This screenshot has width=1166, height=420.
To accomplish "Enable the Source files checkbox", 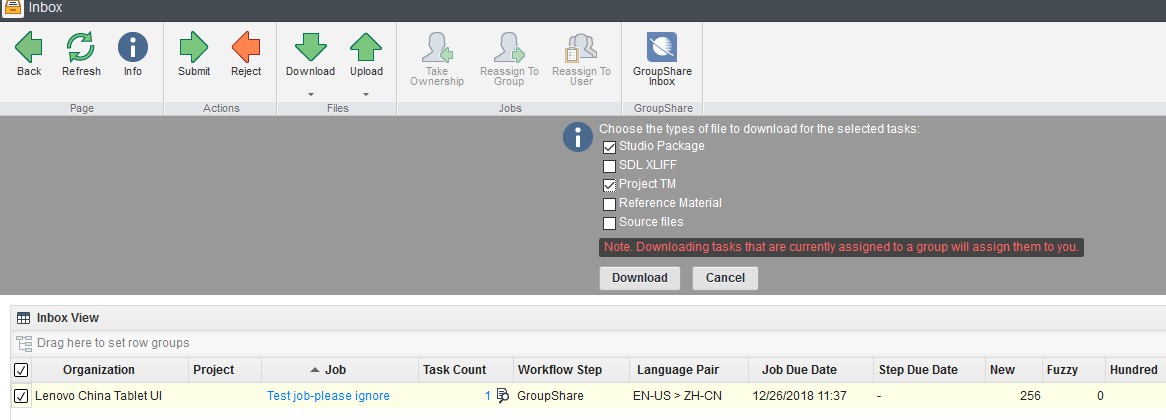I will point(609,223).
